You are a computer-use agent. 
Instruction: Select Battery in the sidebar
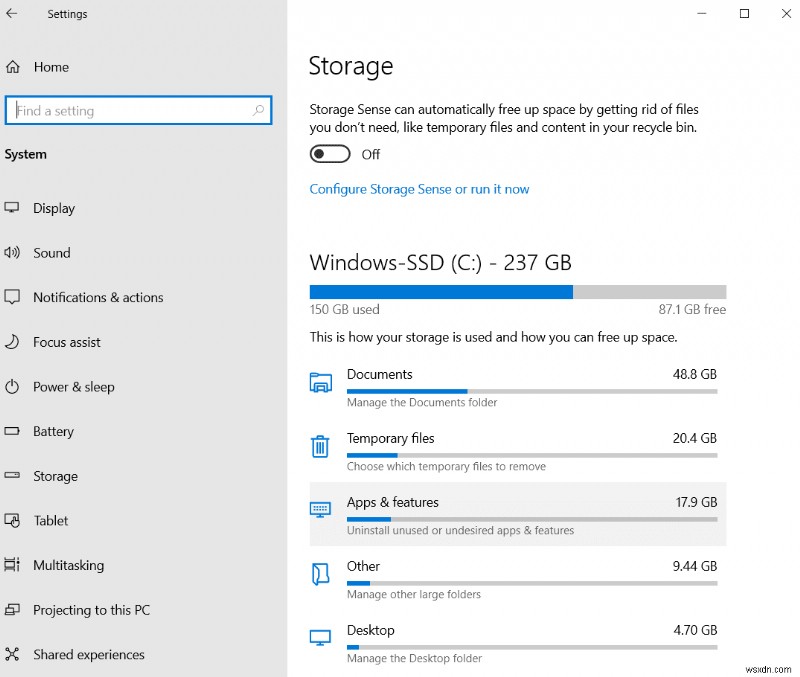point(53,432)
